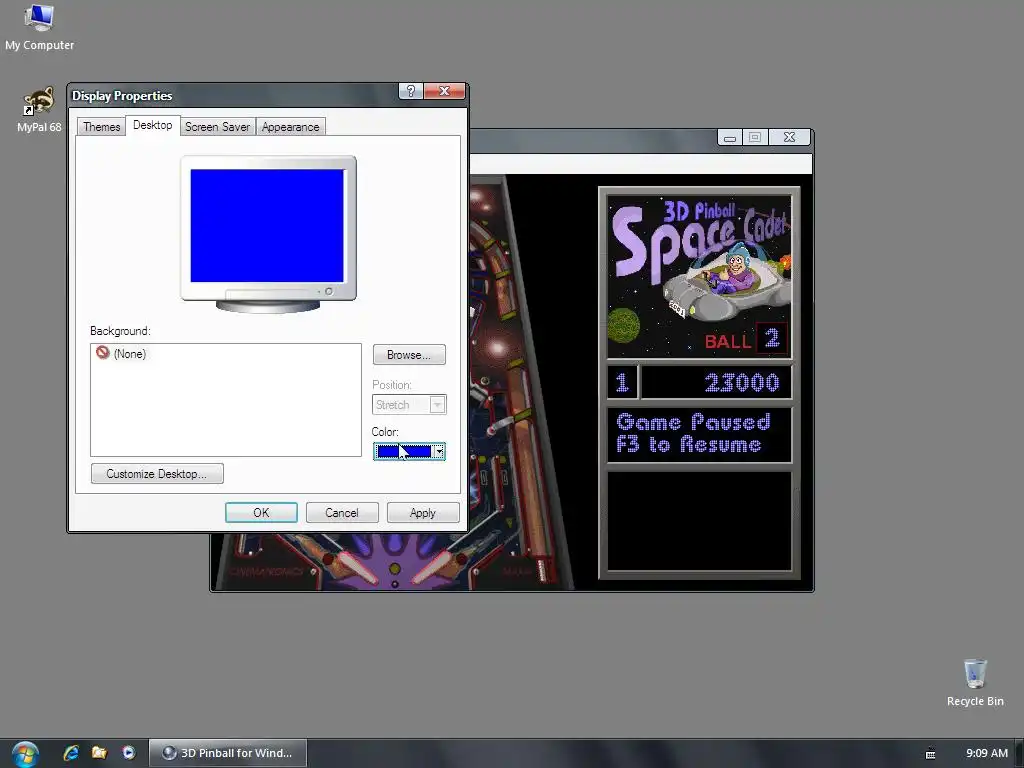The width and height of the screenshot is (1024, 768).
Task: Click the player 1 indicator in Pinball
Action: click(622, 382)
